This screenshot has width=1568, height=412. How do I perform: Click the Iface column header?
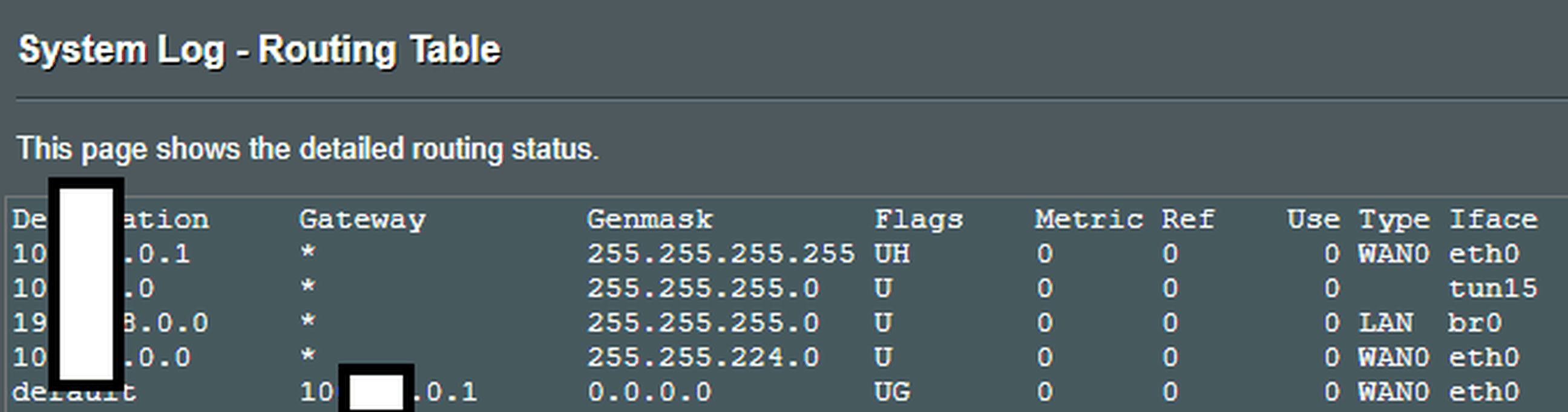1493,220
